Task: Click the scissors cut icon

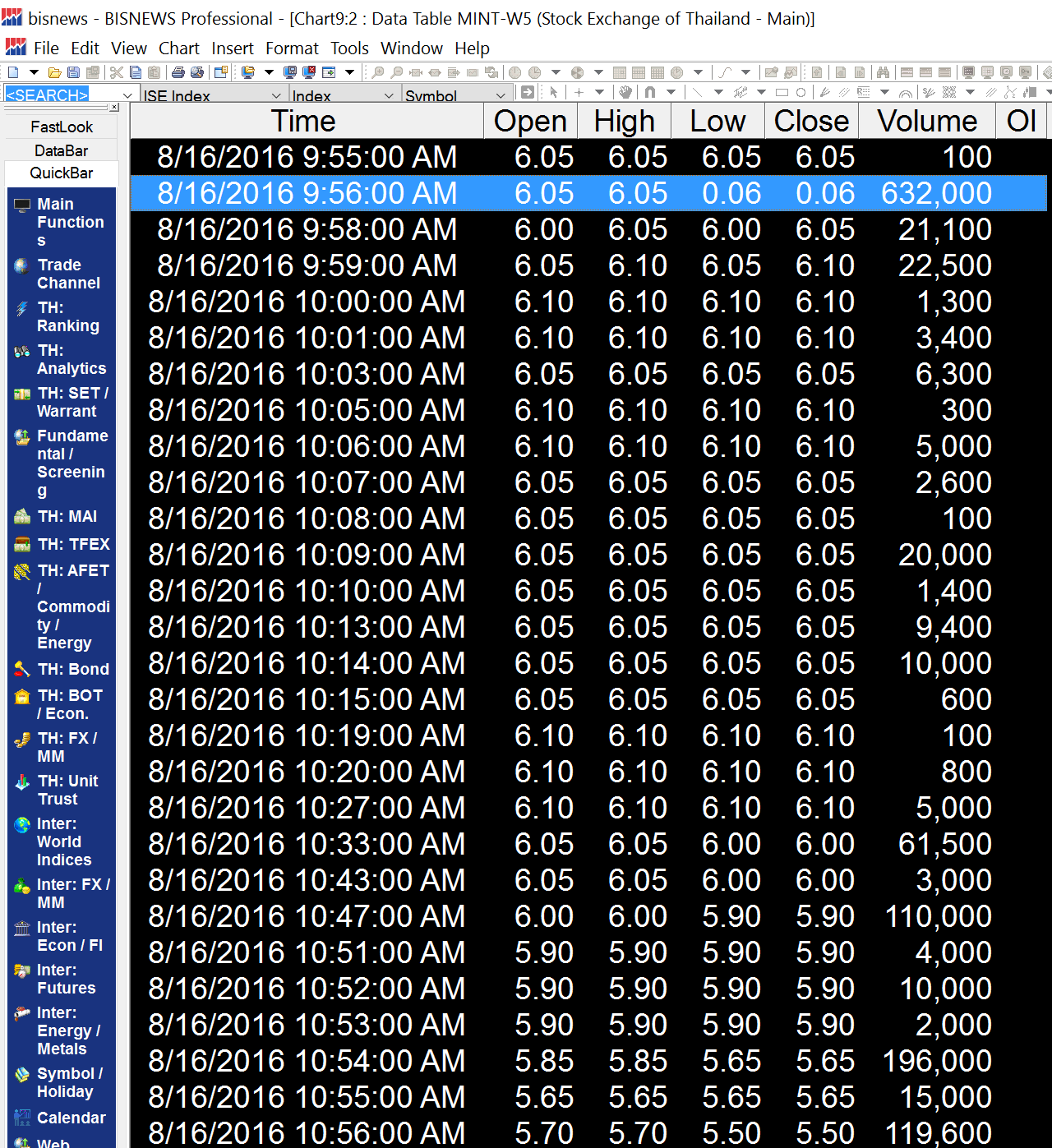Action: pos(116,72)
